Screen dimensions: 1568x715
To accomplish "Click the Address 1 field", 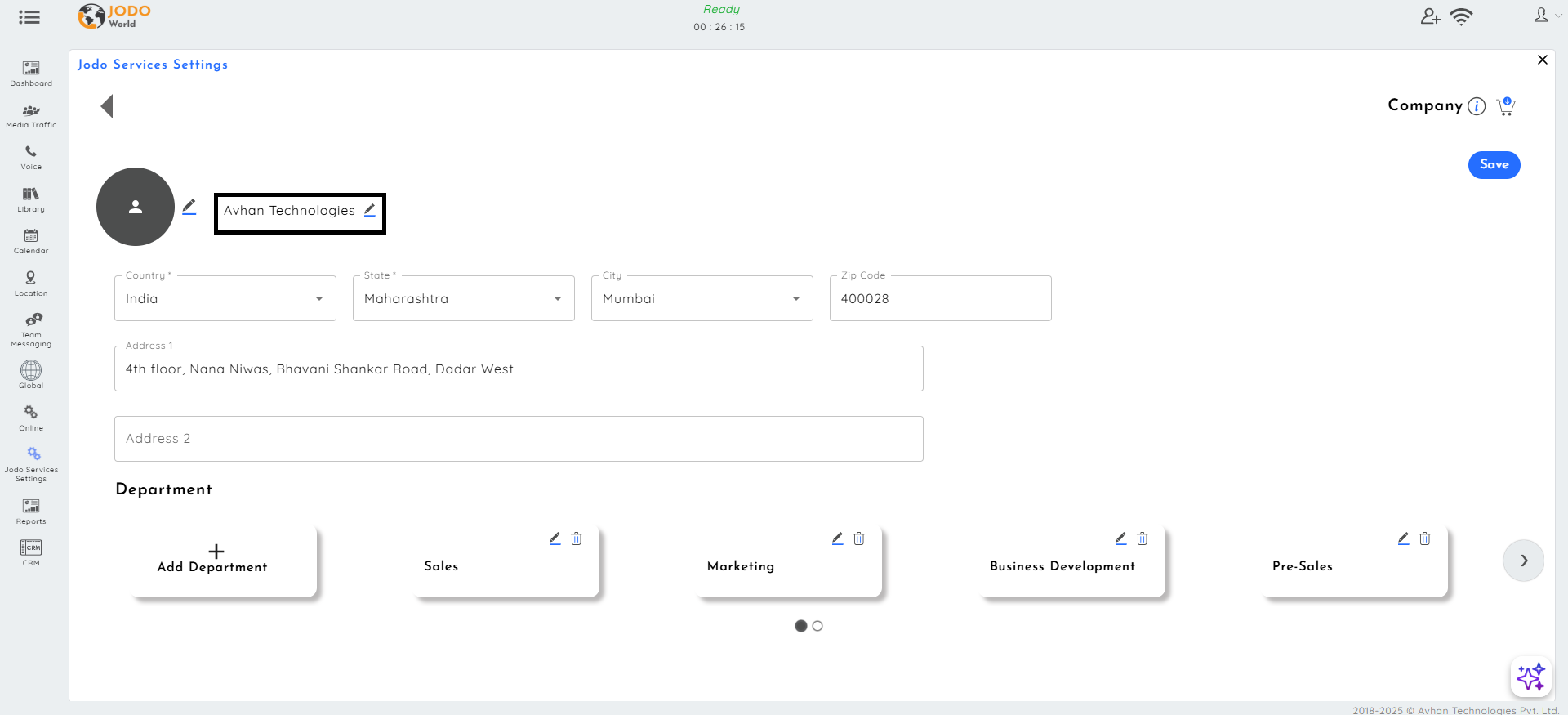I will pos(519,369).
